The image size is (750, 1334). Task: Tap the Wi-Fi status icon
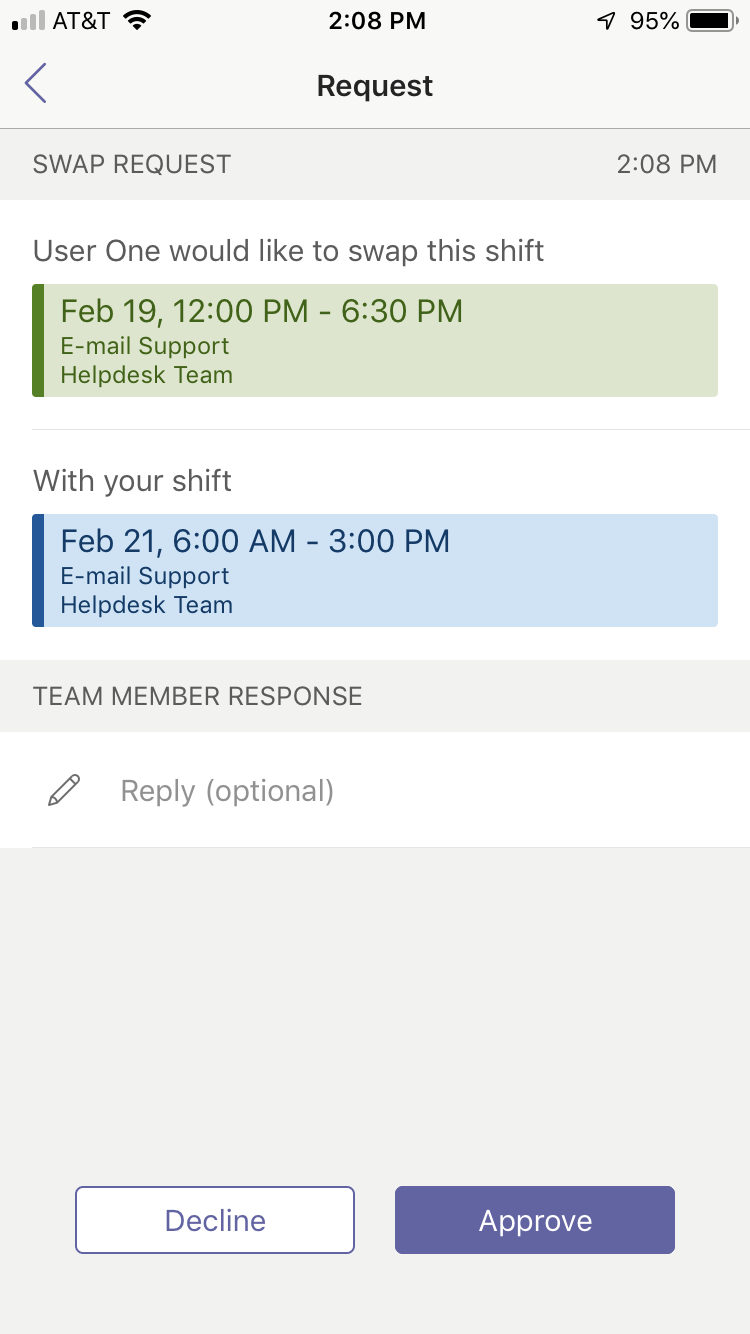(x=137, y=21)
